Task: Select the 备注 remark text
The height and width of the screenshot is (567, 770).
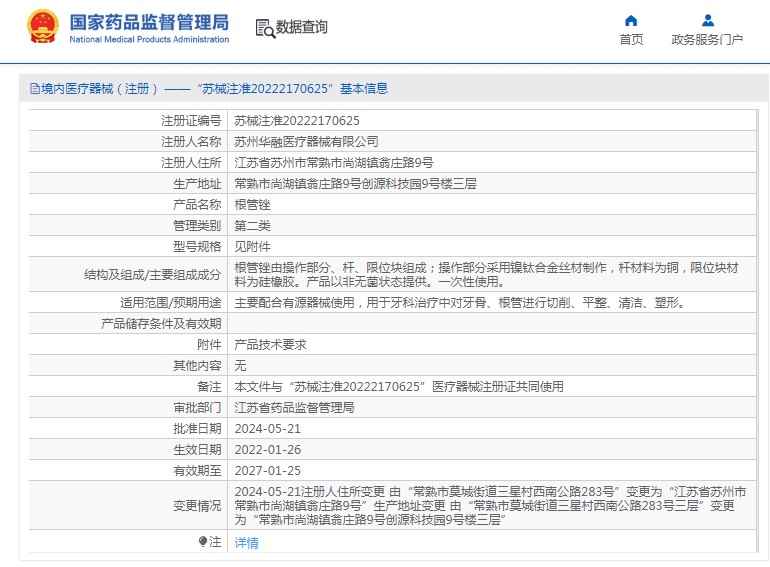Action: [x=399, y=387]
